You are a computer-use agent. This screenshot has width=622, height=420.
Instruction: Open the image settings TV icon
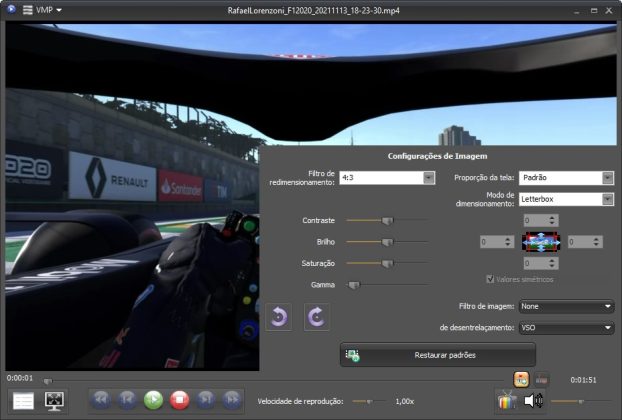pos(508,401)
